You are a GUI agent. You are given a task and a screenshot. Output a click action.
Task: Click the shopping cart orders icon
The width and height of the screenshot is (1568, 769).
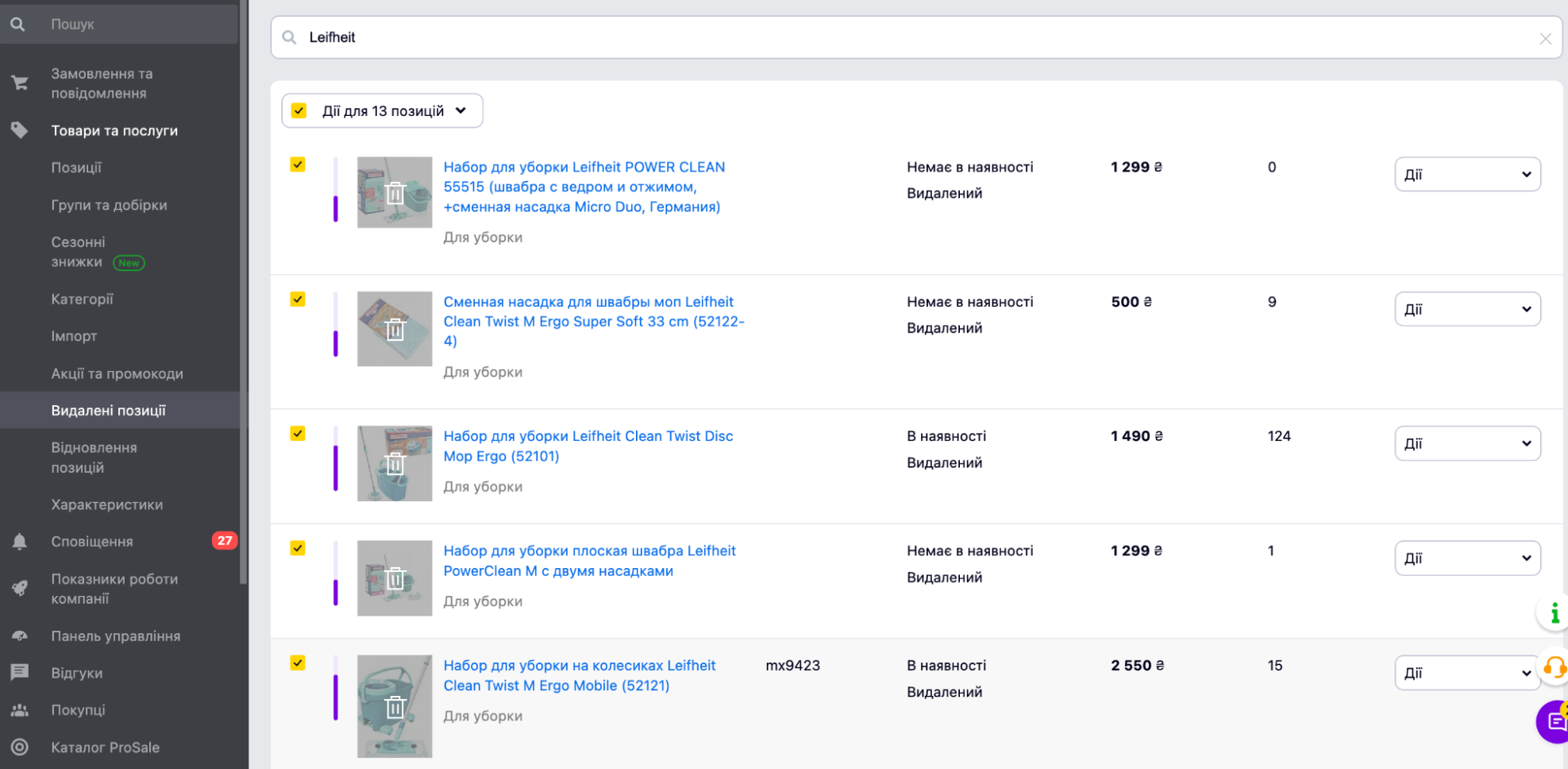[20, 83]
